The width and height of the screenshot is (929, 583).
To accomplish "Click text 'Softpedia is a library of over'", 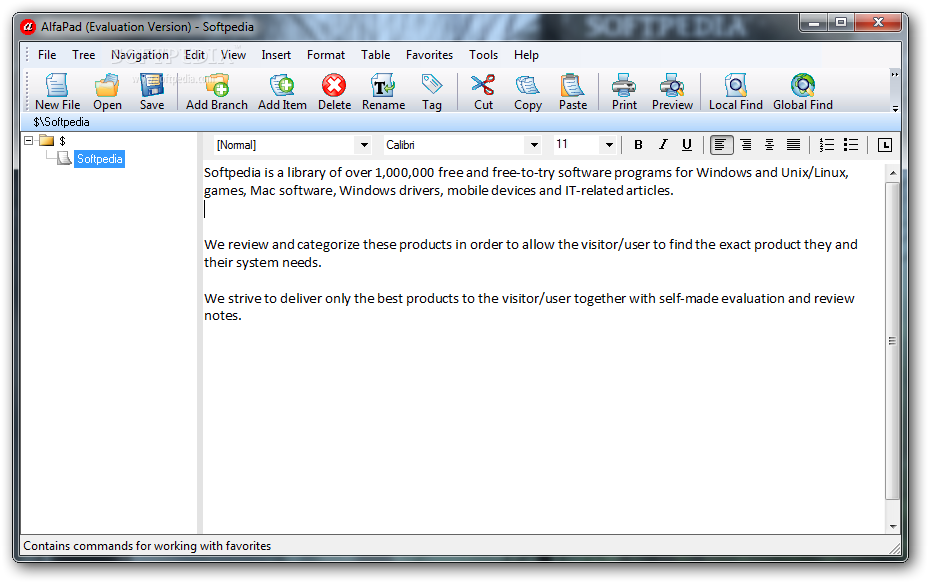I will tap(288, 172).
